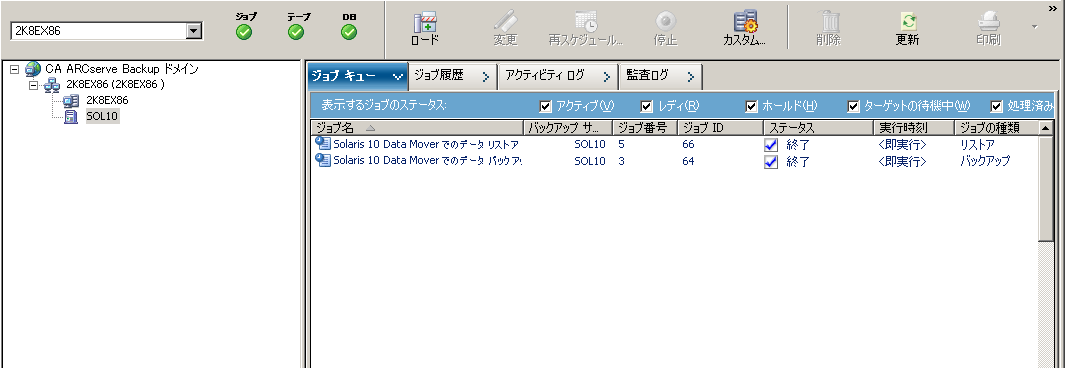
Task: Click the 再スケジュール toolbar icon
Action: [585, 22]
